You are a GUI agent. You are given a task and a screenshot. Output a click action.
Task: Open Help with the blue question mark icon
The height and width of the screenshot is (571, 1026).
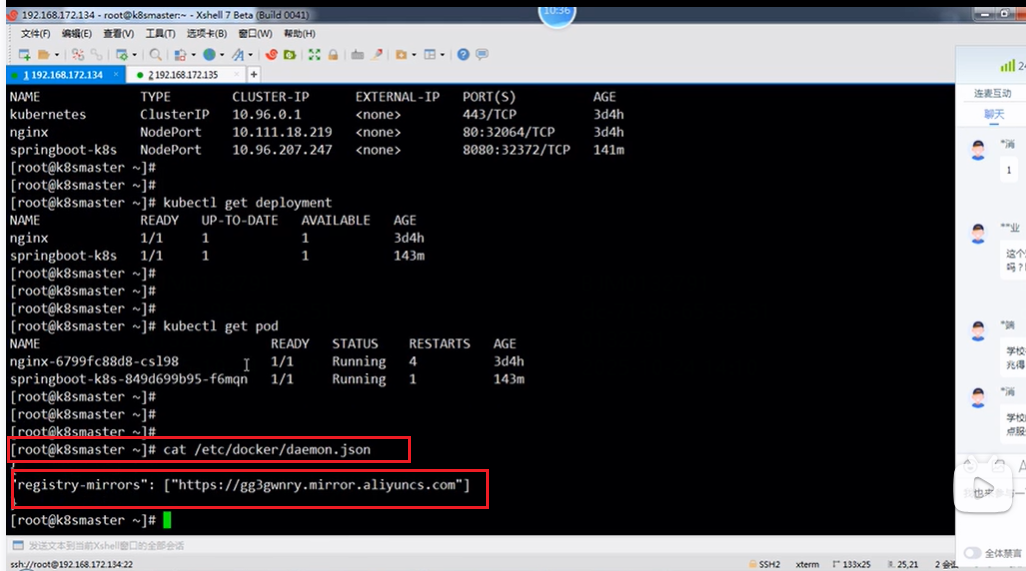pos(463,54)
